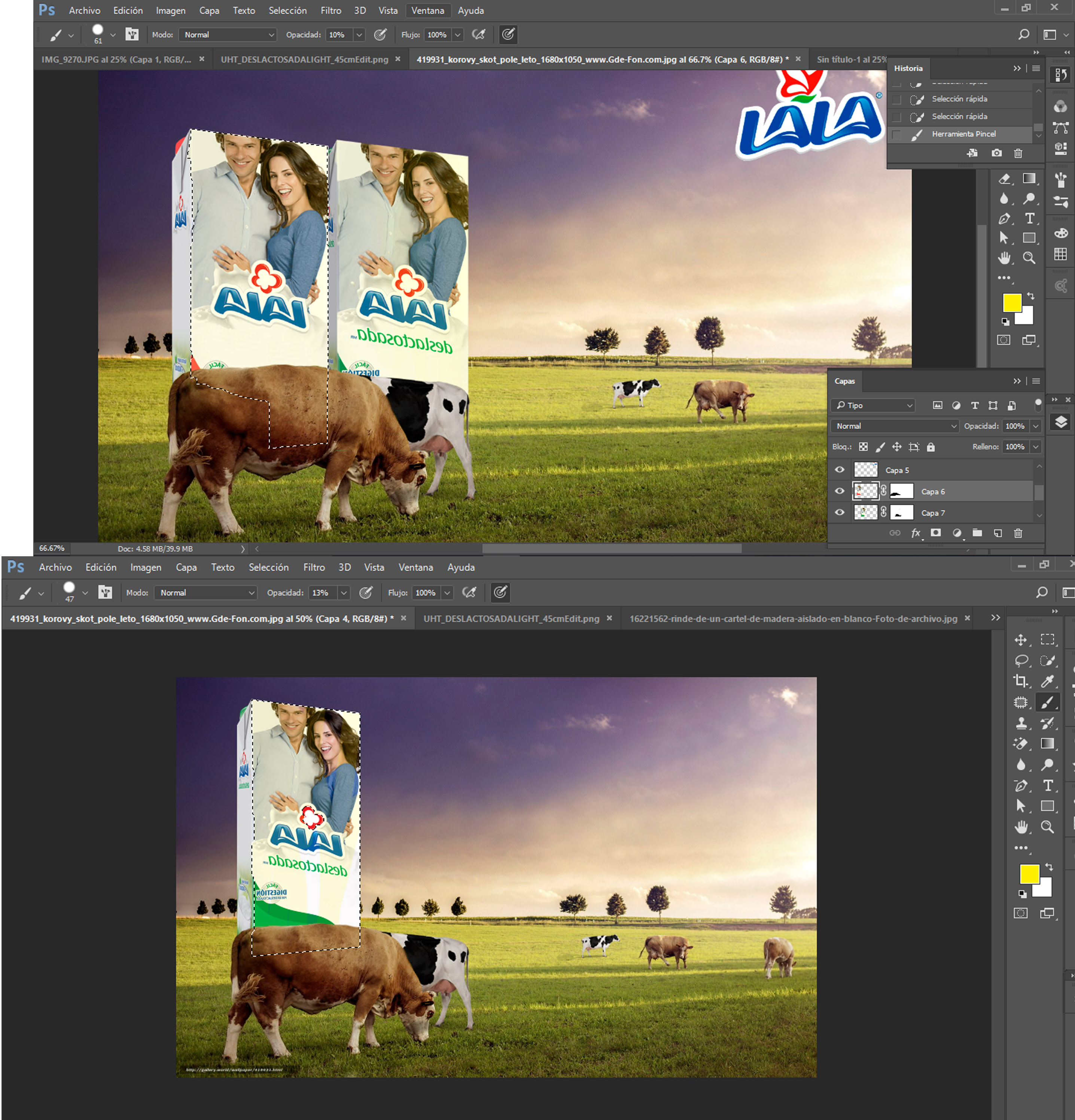This screenshot has height=1120, width=1075.
Task: Switch to UHT_DESLACTOSADALIGHT tab in lower window
Action: [x=512, y=618]
